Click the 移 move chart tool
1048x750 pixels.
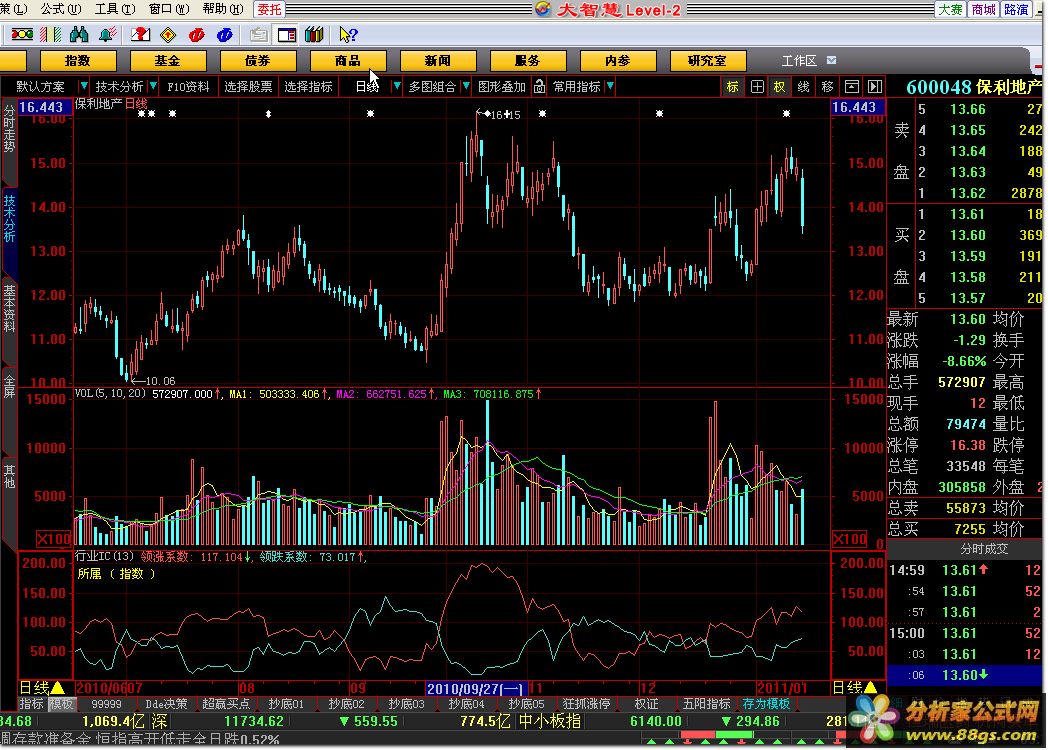827,86
